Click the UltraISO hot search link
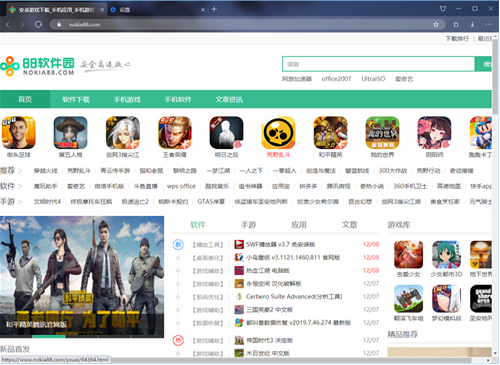The height and width of the screenshot is (365, 500). tap(373, 79)
